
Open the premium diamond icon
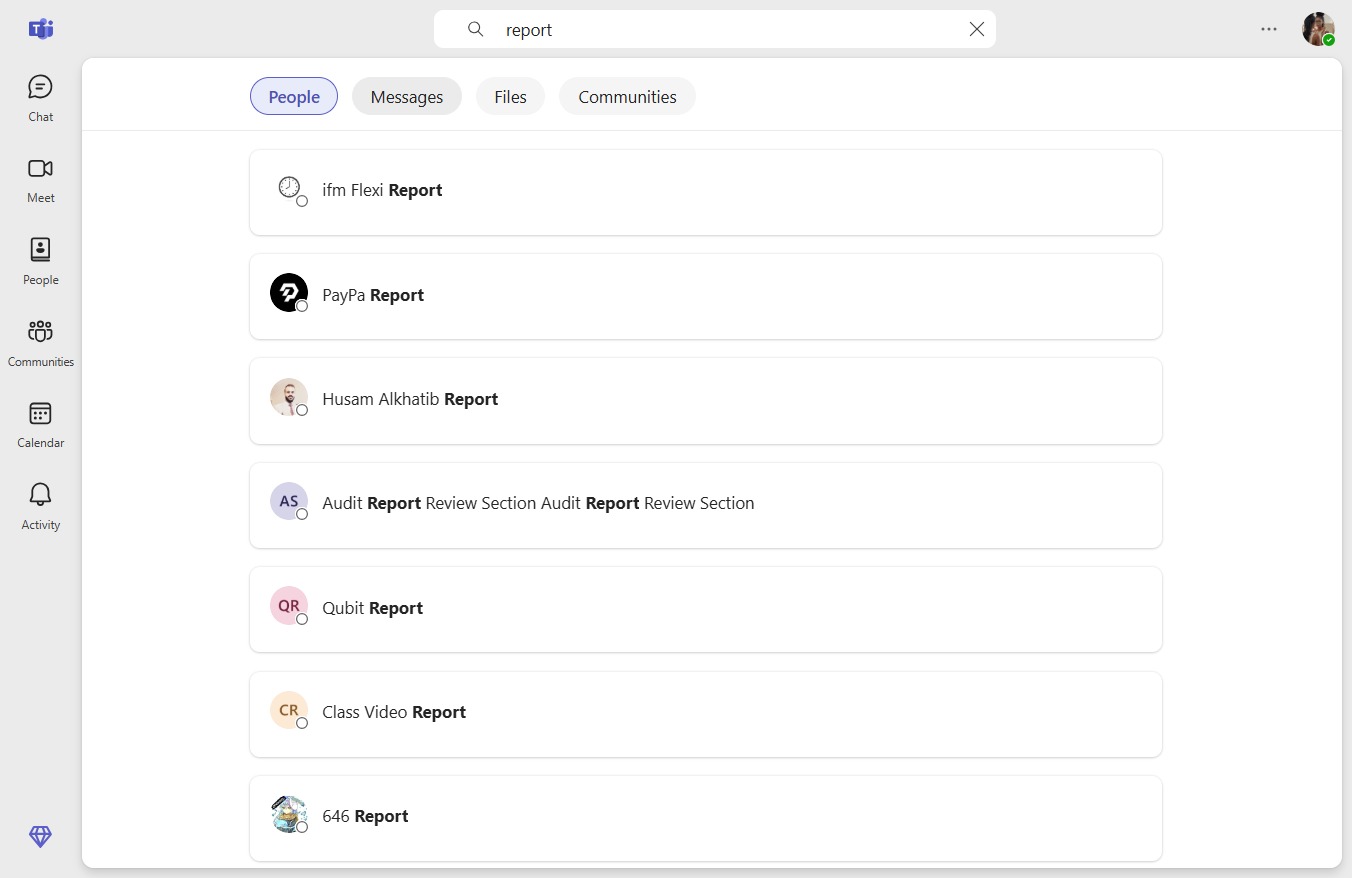40,837
